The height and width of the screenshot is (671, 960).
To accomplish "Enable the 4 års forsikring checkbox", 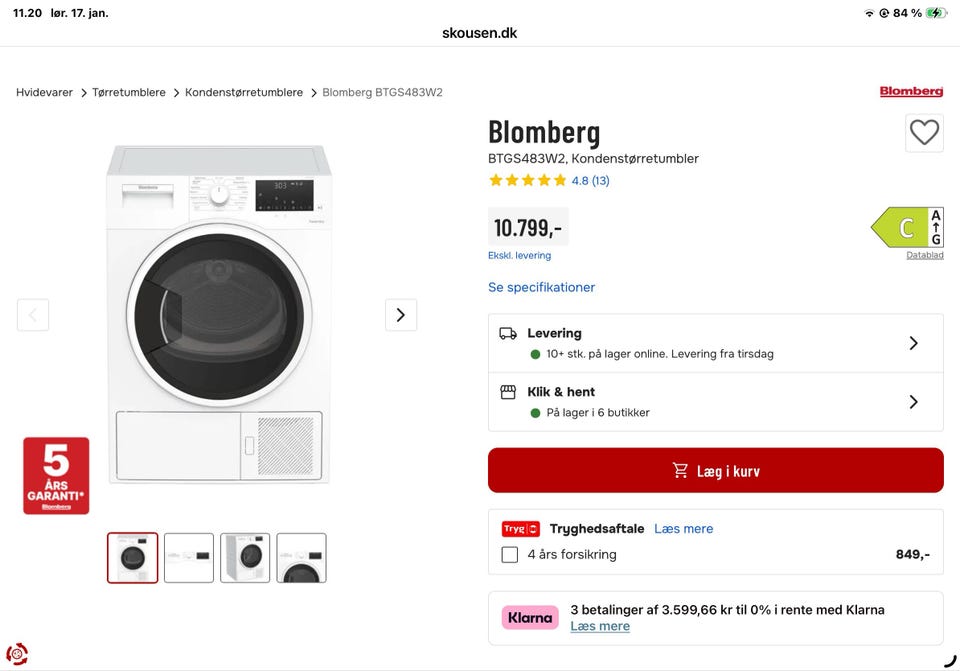I will 510,554.
